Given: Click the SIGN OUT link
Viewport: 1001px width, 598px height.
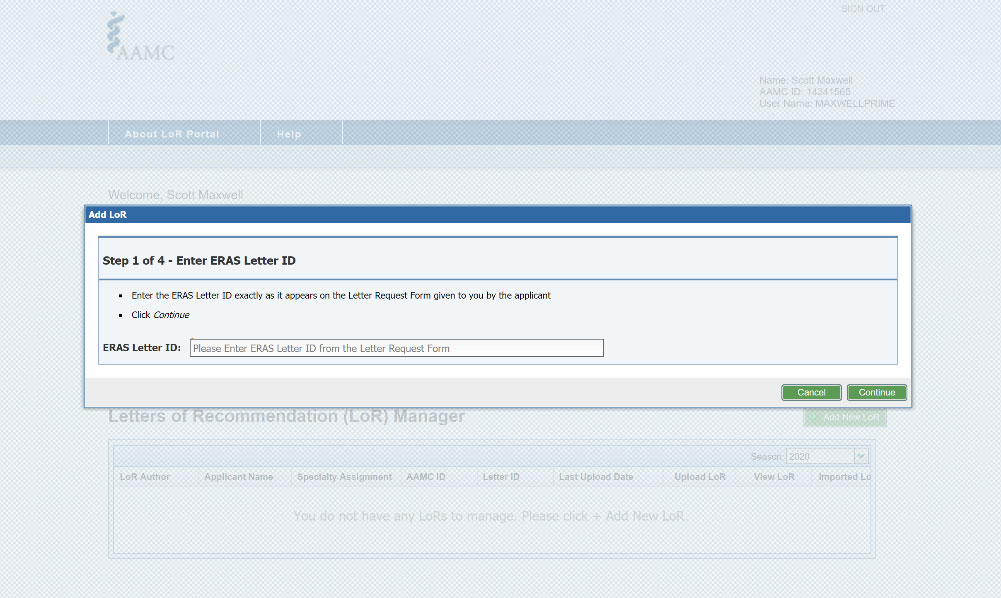Looking at the screenshot, I should (x=863, y=9).
